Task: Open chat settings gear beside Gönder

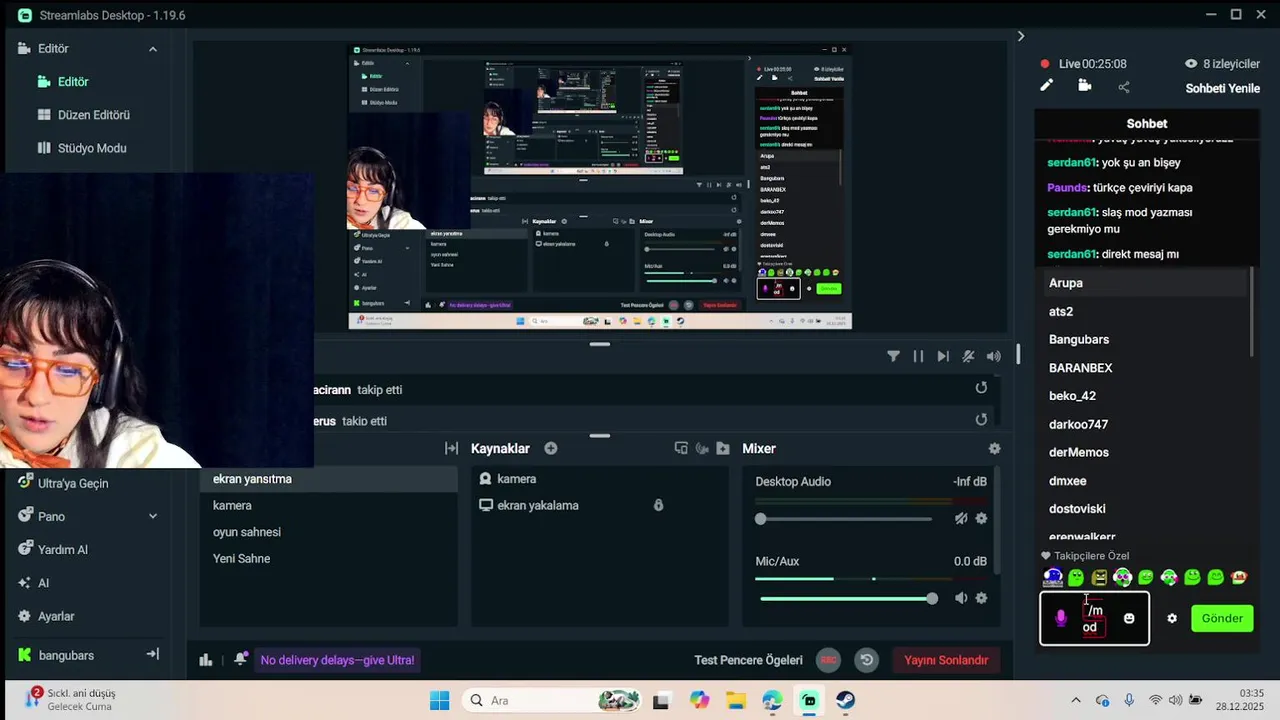Action: pos(1172,618)
